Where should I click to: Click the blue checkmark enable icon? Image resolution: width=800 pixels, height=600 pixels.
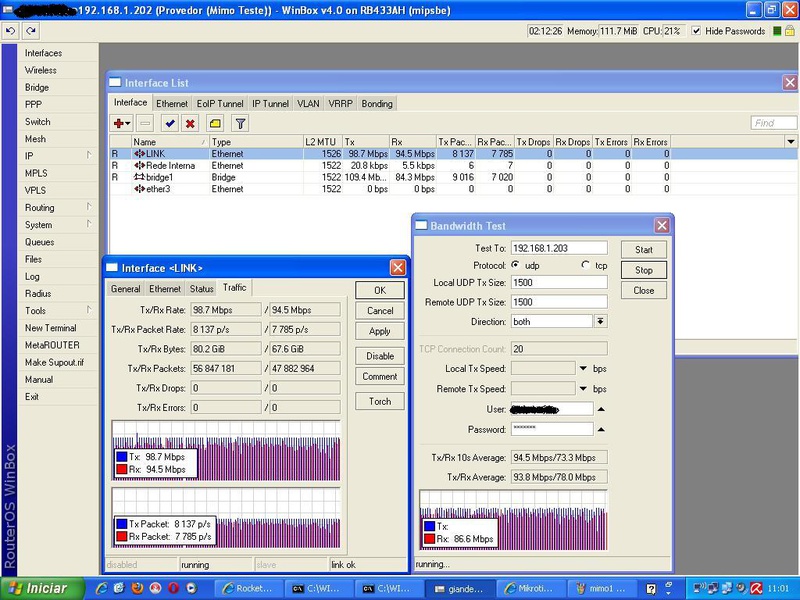169,123
